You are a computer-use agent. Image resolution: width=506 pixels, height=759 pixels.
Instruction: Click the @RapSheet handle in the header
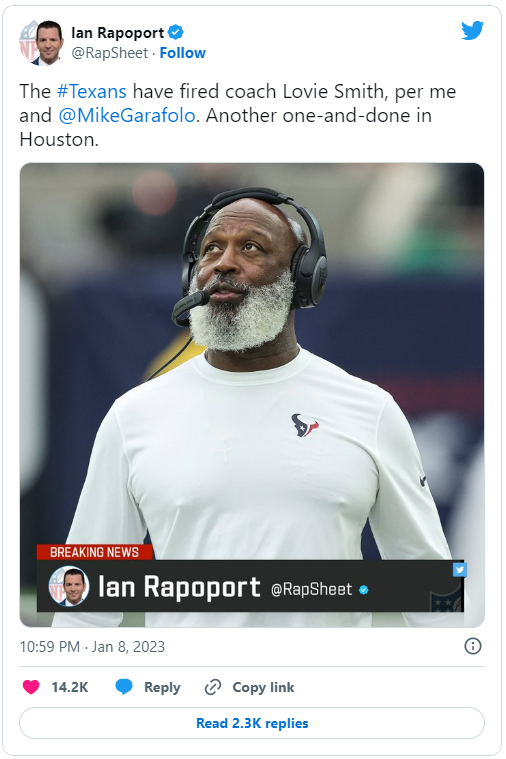coord(109,53)
